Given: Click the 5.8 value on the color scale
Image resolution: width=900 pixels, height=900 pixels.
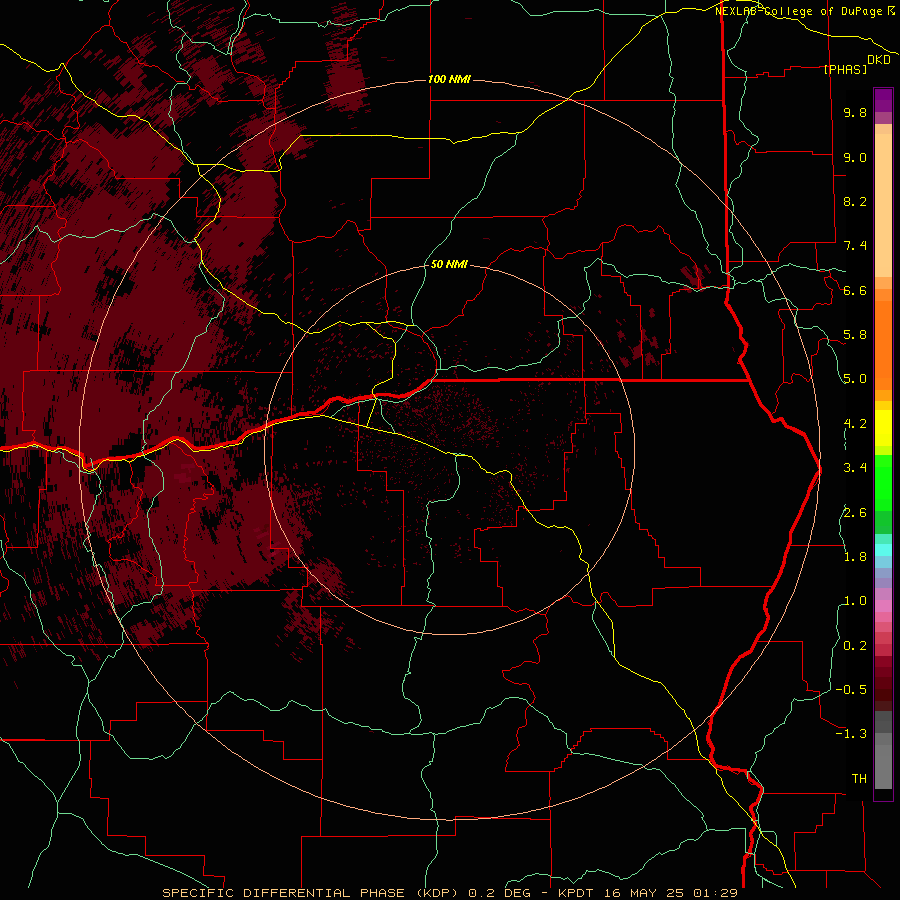Looking at the screenshot, I should [x=855, y=335].
